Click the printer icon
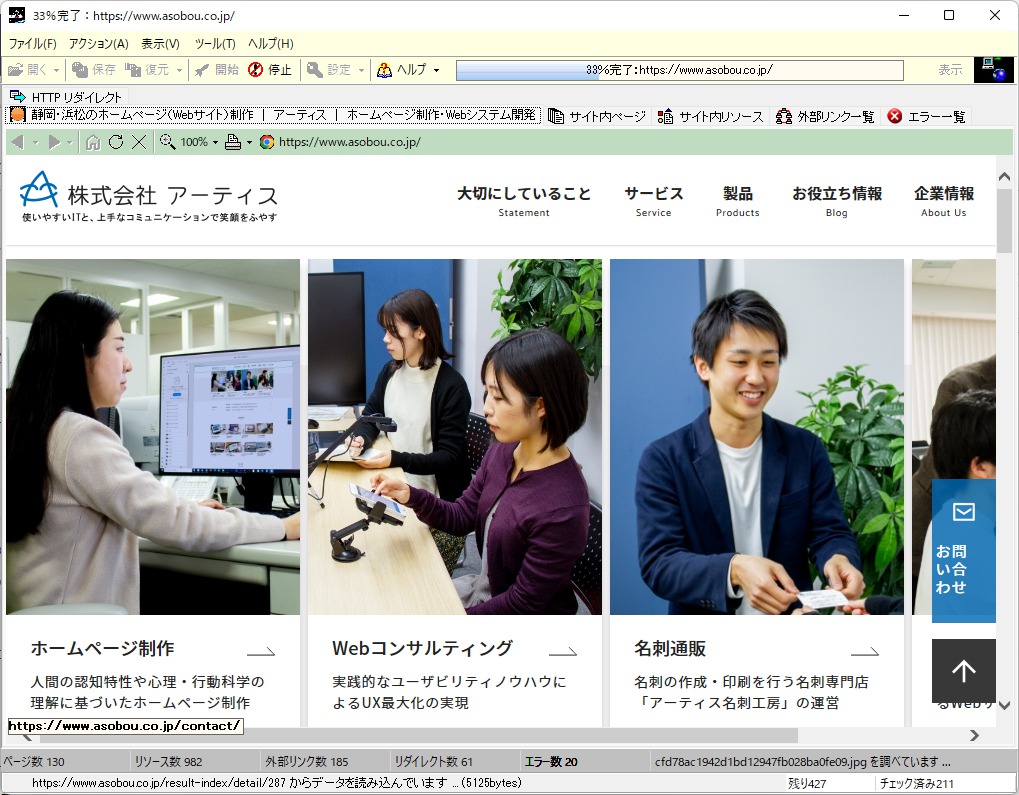 [233, 142]
